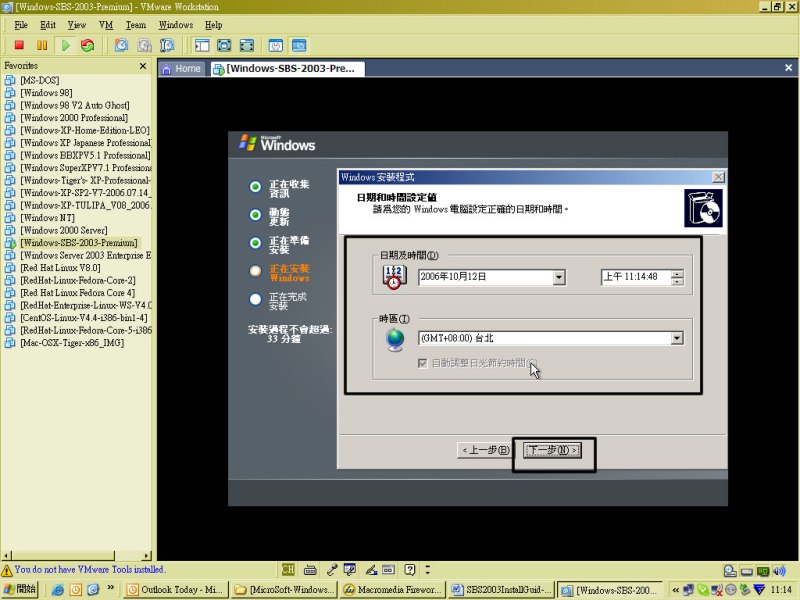The image size is (800, 600).
Task: Open the date dropdown showing 2006年10月12日
Action: point(559,277)
